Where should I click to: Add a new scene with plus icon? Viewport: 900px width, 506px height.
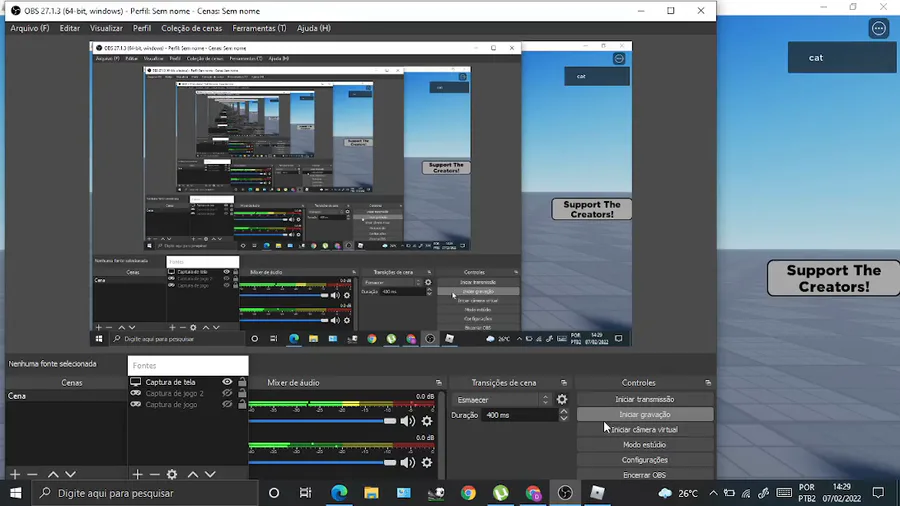point(15,474)
